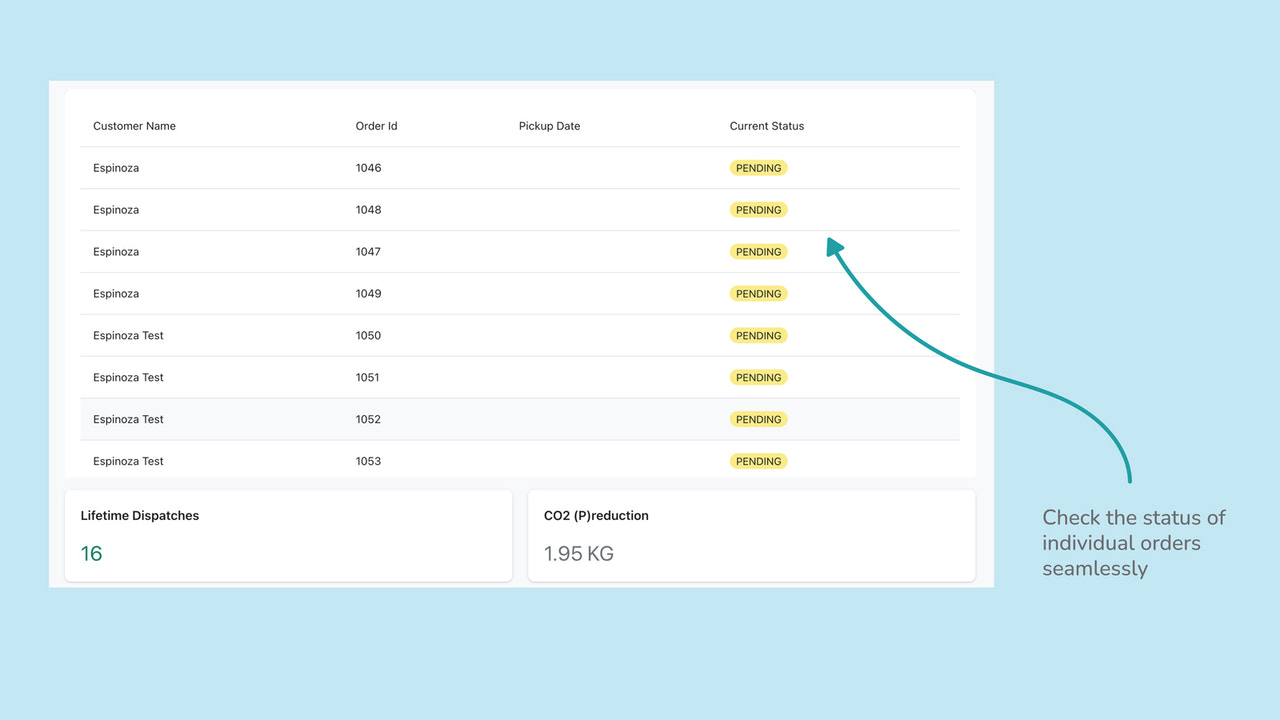Image resolution: width=1280 pixels, height=720 pixels.
Task: Select order id 1047
Action: click(368, 252)
